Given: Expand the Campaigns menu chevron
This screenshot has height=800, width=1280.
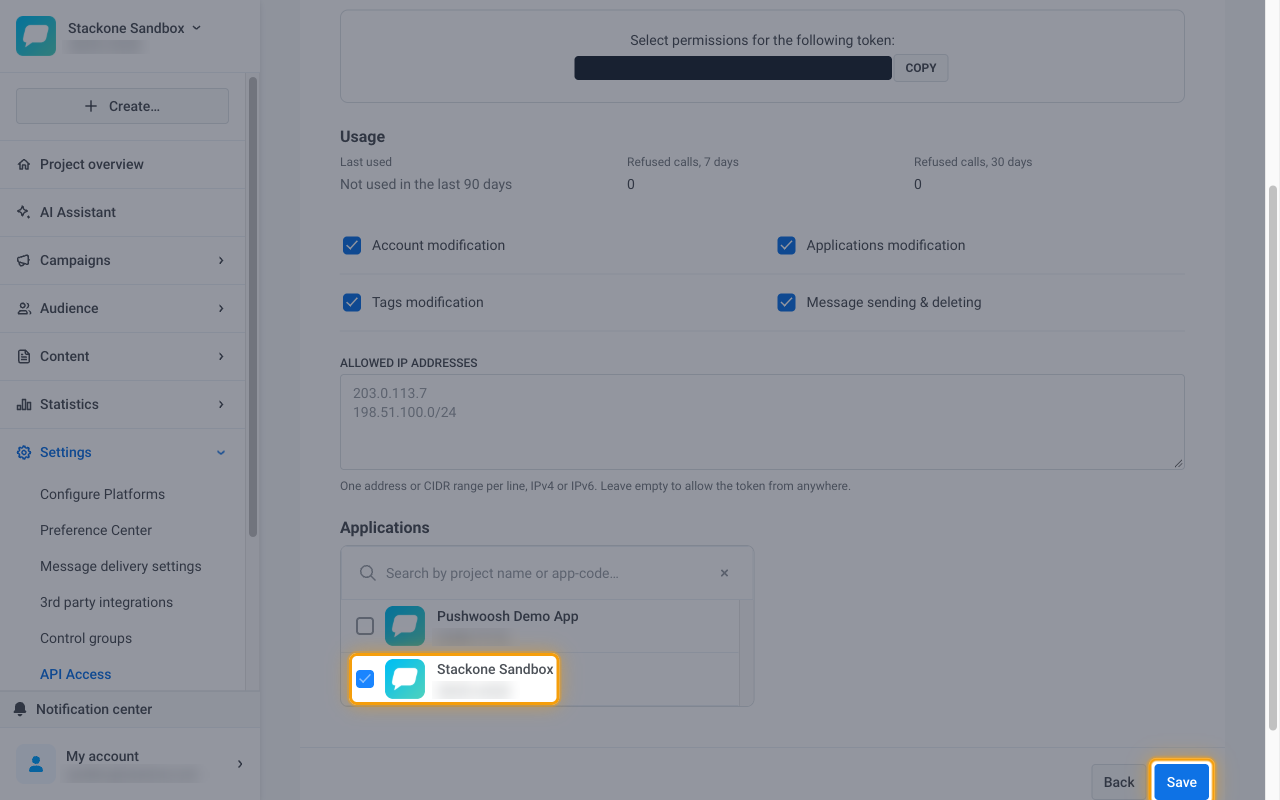Looking at the screenshot, I should click(221, 260).
